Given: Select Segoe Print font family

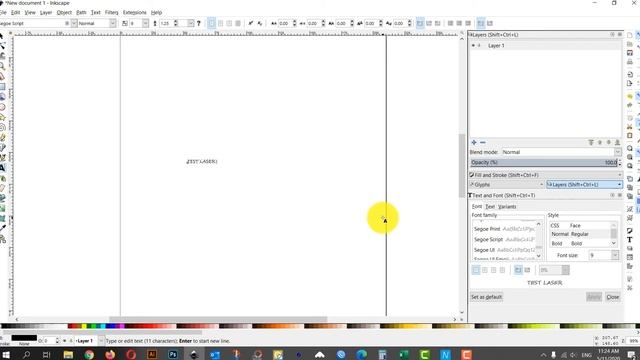Looking at the screenshot, I should point(504,229).
